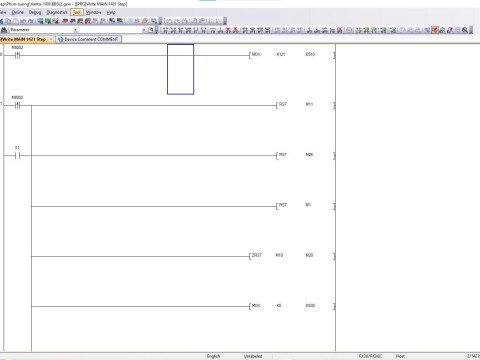Click the magnifier zoom icon ending ladder toolbar

pos(465,30)
